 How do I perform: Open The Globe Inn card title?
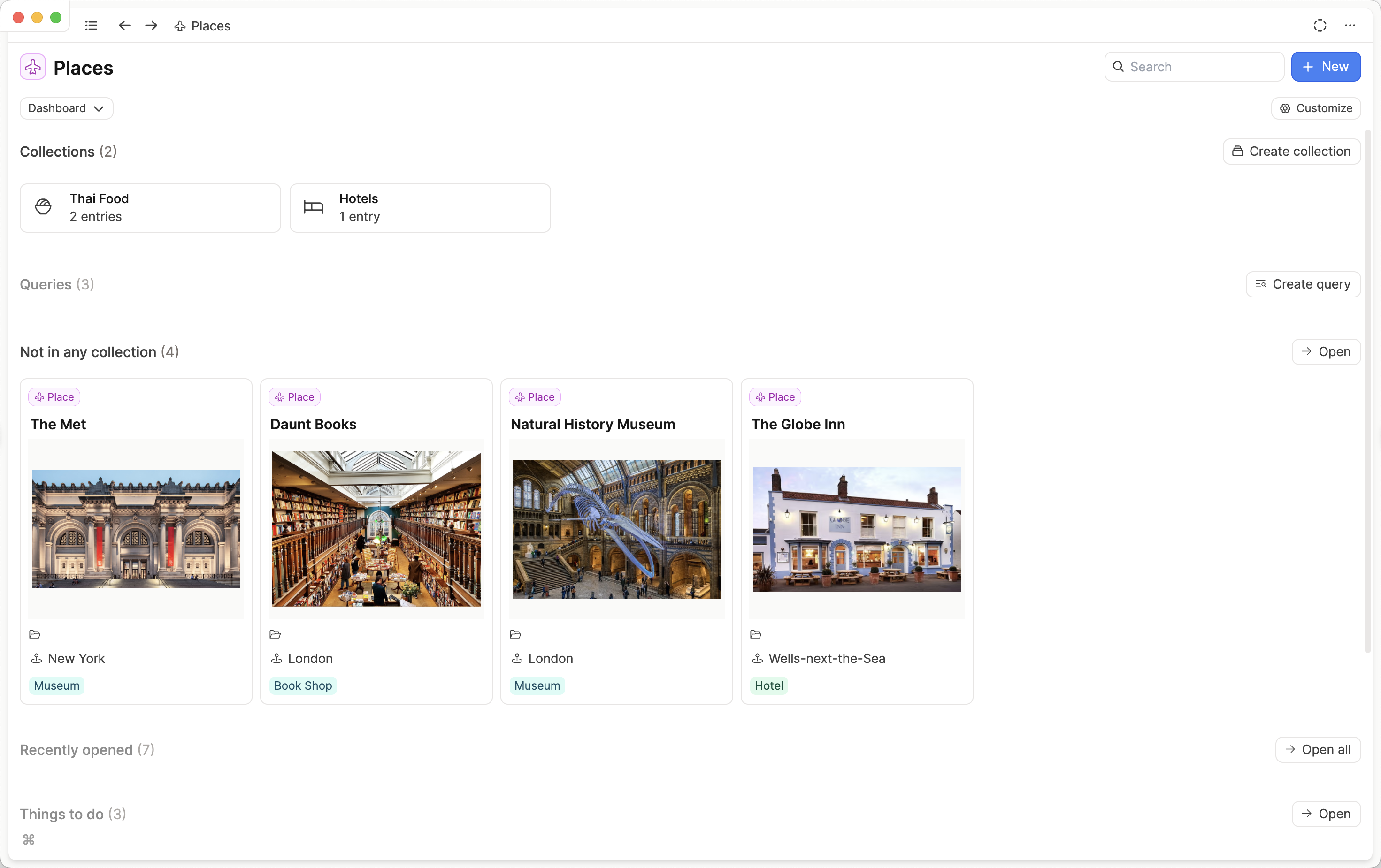pos(798,424)
